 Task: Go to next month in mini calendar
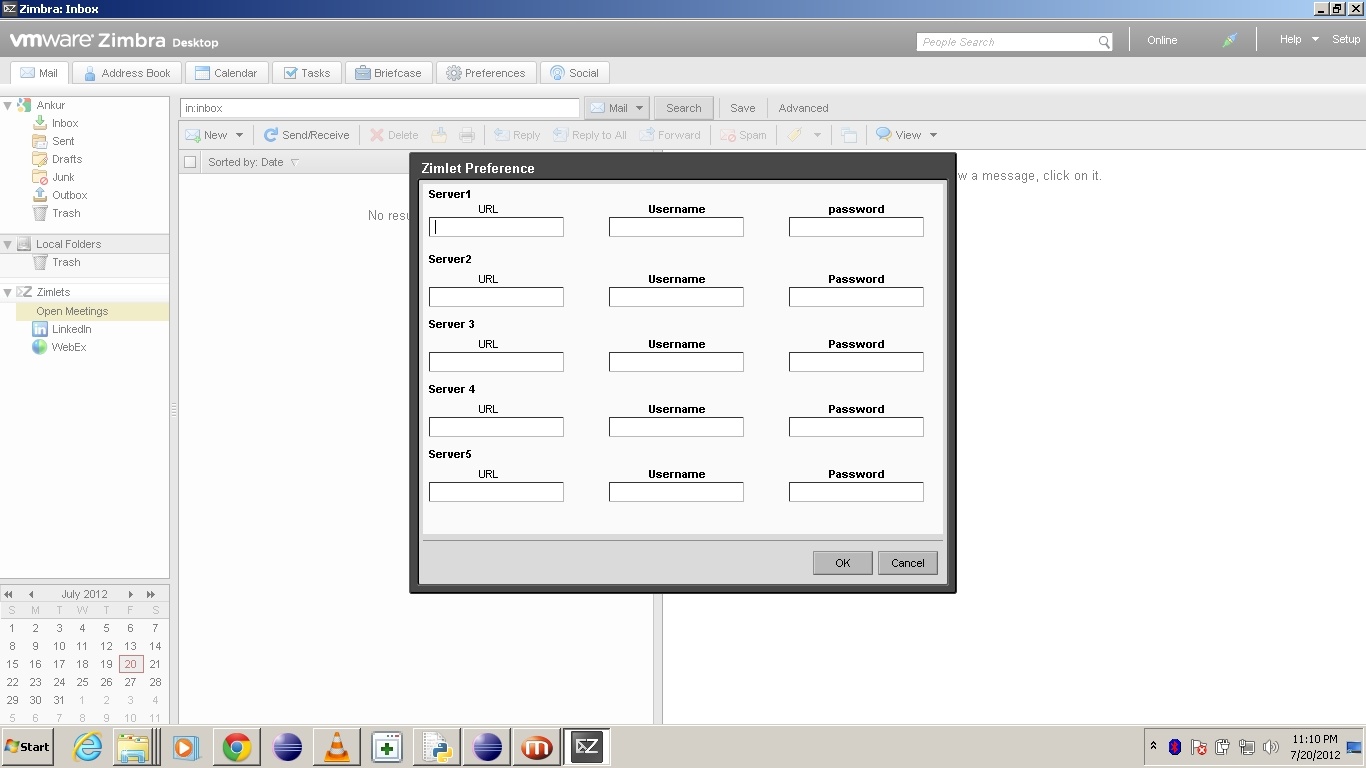tap(130, 594)
